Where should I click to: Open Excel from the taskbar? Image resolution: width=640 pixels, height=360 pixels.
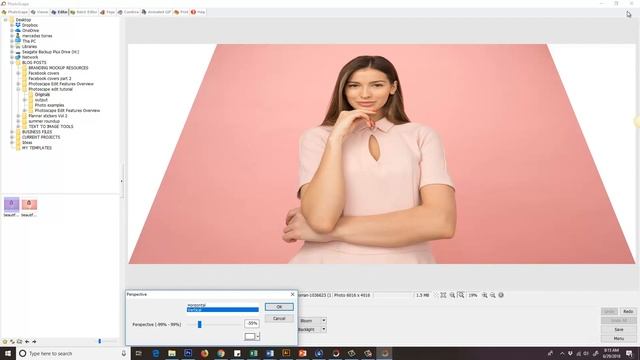[x=253, y=353]
